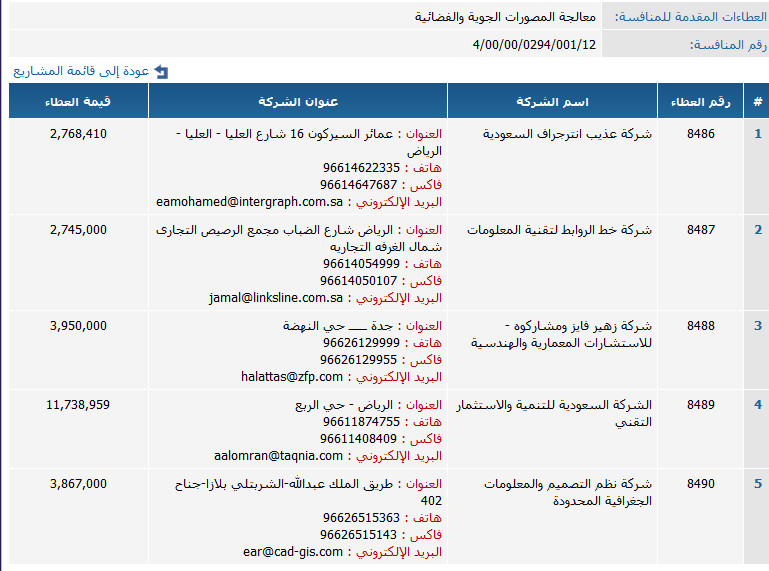Image resolution: width=769 pixels, height=571 pixels.
Task: Click the title معالجة المصورات الجوية والفضائية
Action: coord(505,17)
